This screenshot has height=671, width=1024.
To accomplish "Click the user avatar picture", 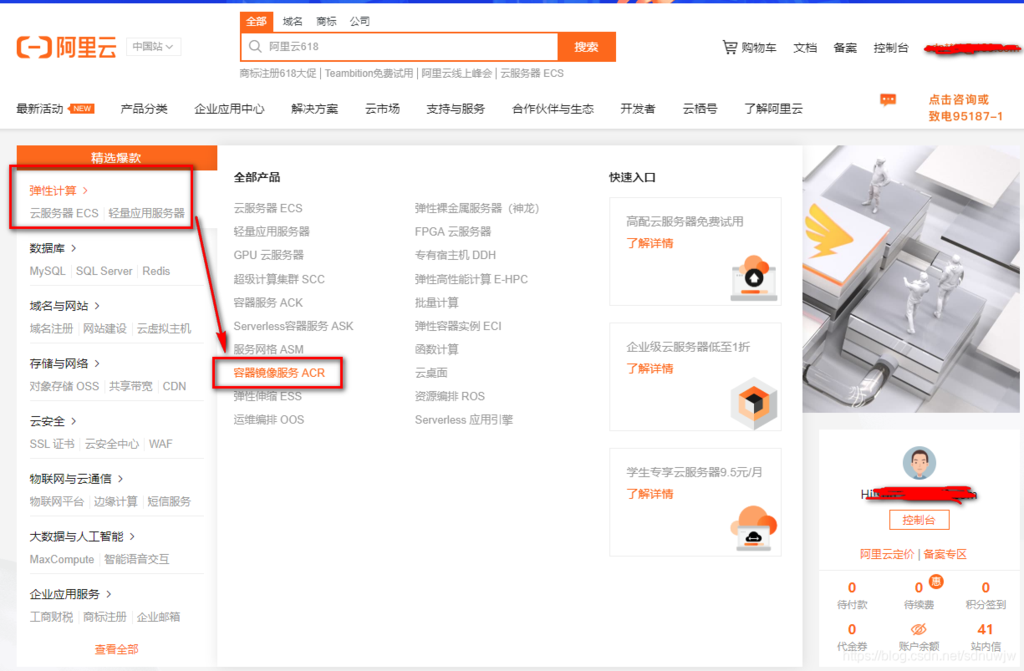I will click(x=919, y=463).
